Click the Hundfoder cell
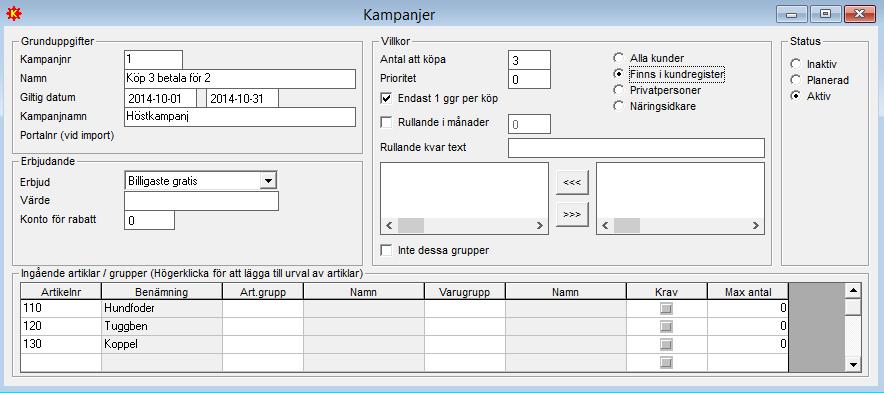884x393 pixels. pyautogui.click(x=162, y=308)
